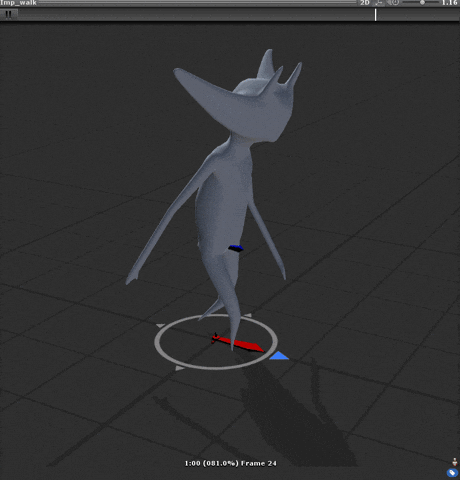The height and width of the screenshot is (480, 460).
Task: Click the white playhead marker on the timeline
Action: click(375, 15)
